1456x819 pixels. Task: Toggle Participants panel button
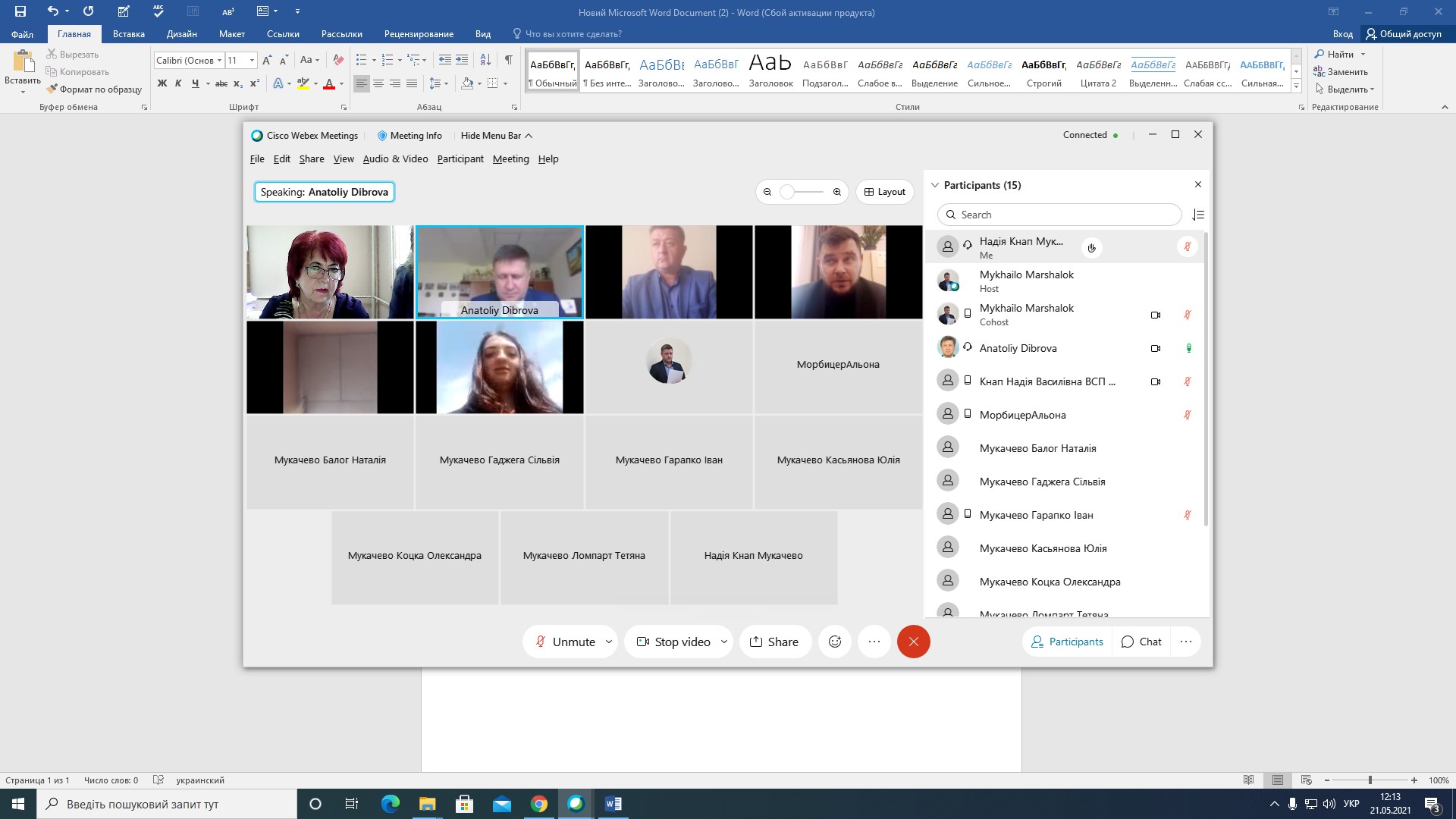point(1067,642)
